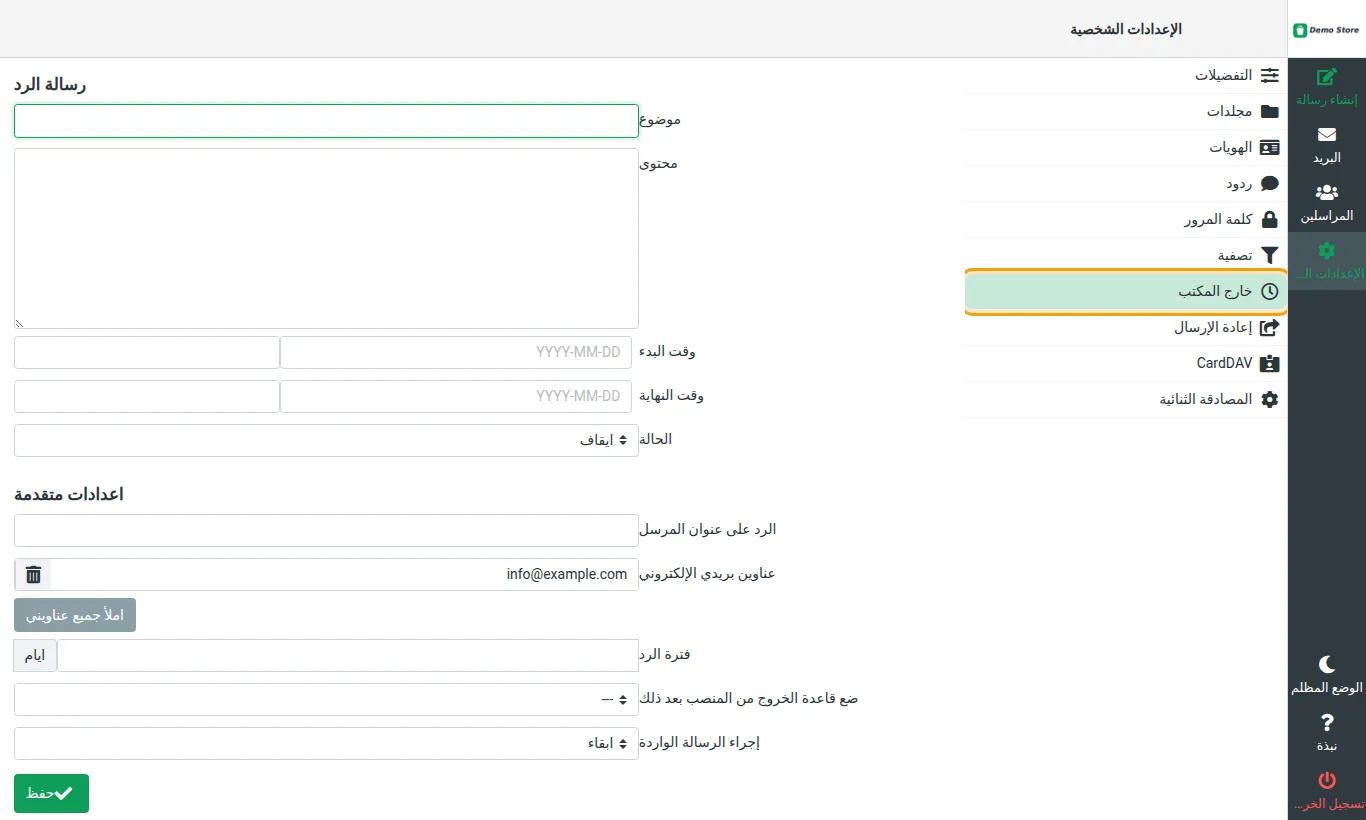Click the فترة الرد reply interval field

(348, 656)
